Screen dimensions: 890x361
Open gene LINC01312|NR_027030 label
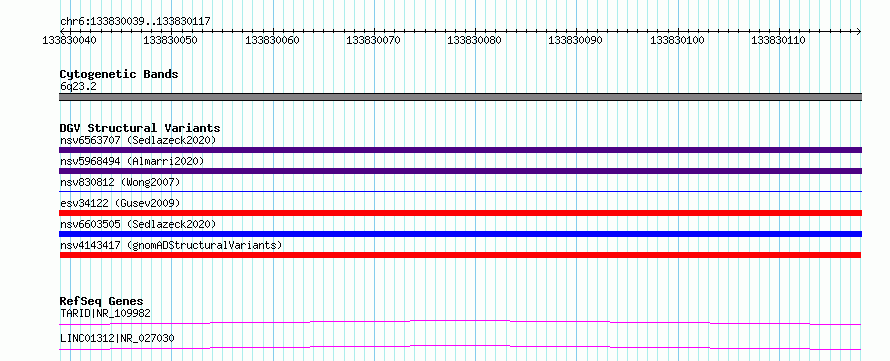[x=117, y=338]
